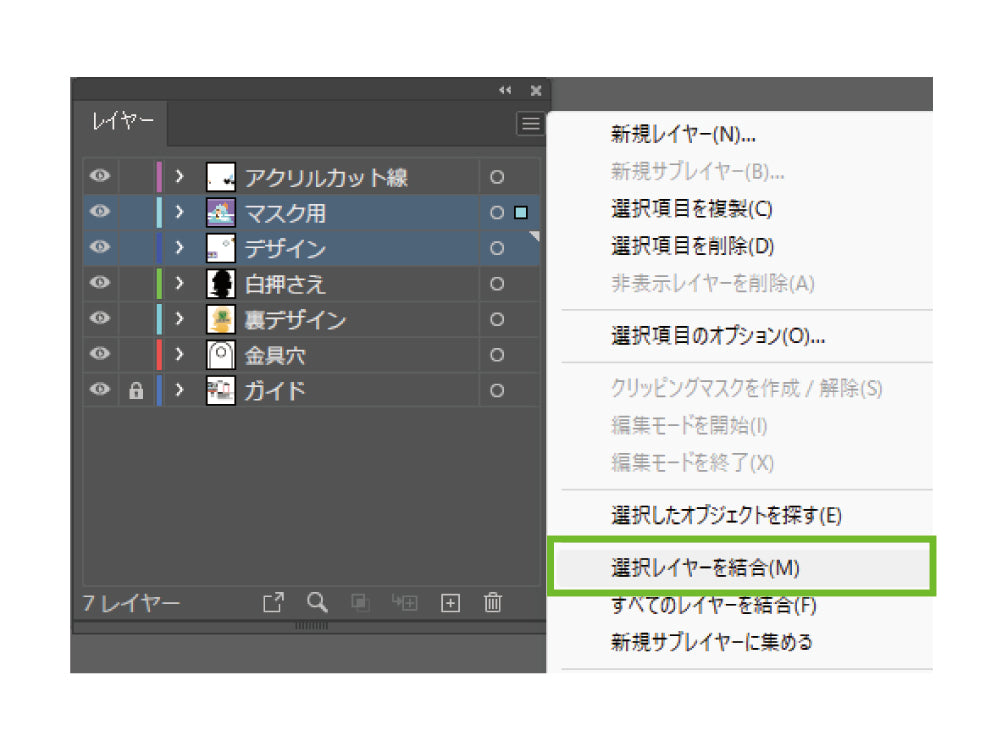Click the target circle of 裏デザイン layer

click(x=497, y=319)
